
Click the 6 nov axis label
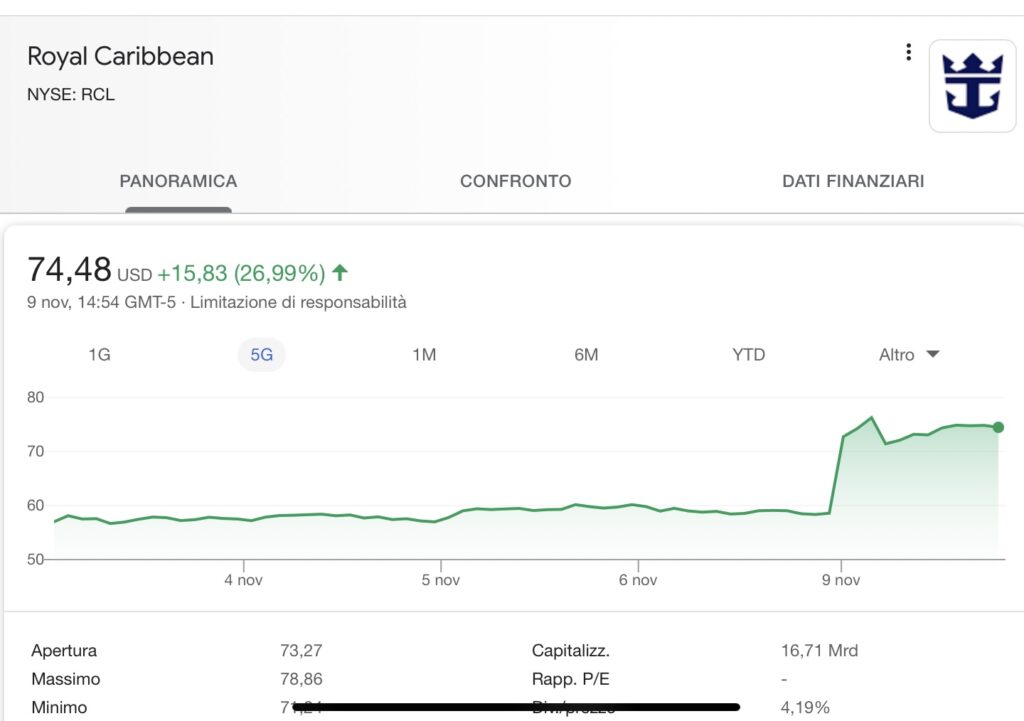[x=638, y=580]
